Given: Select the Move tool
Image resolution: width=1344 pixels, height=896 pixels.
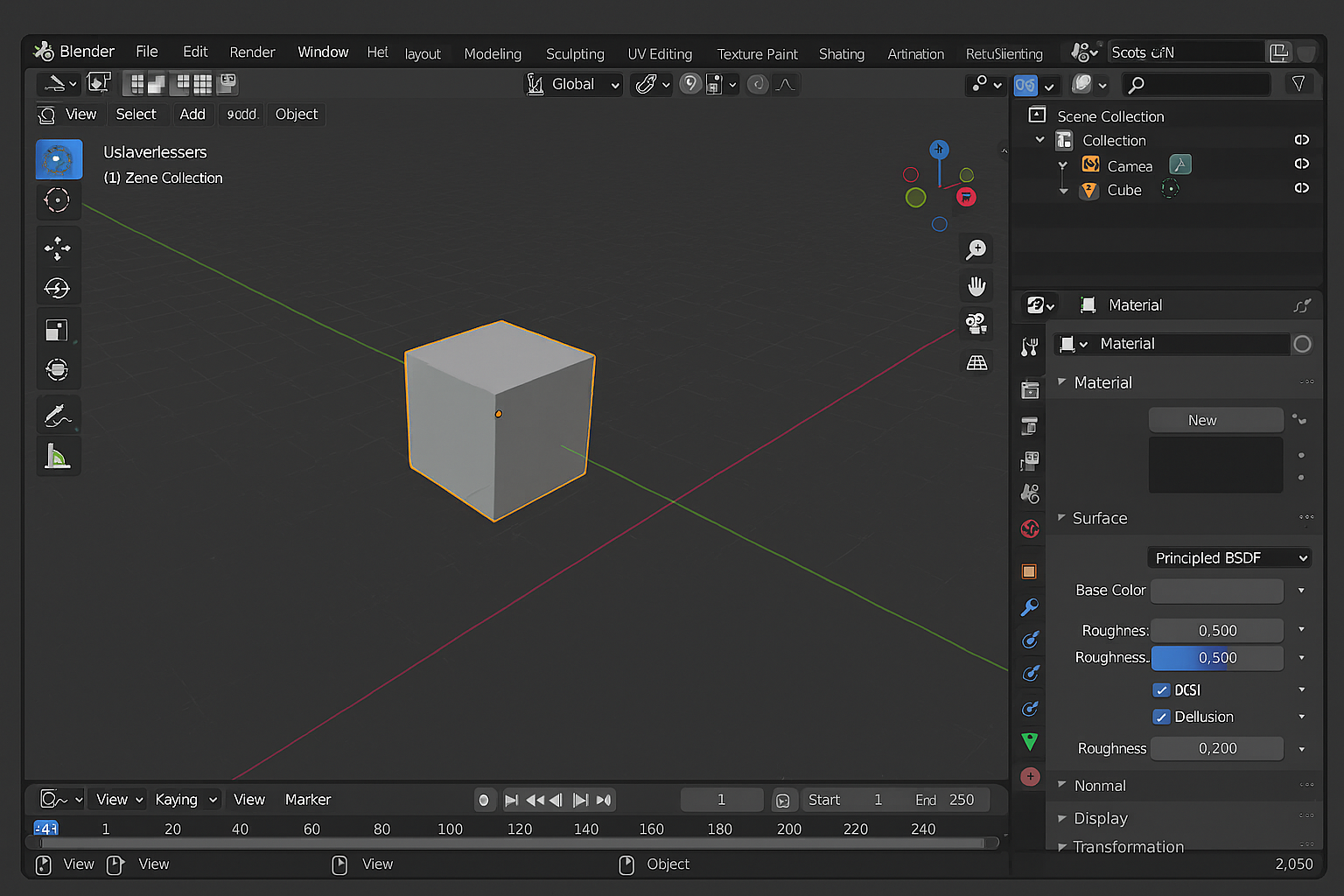Looking at the screenshot, I should click(59, 248).
